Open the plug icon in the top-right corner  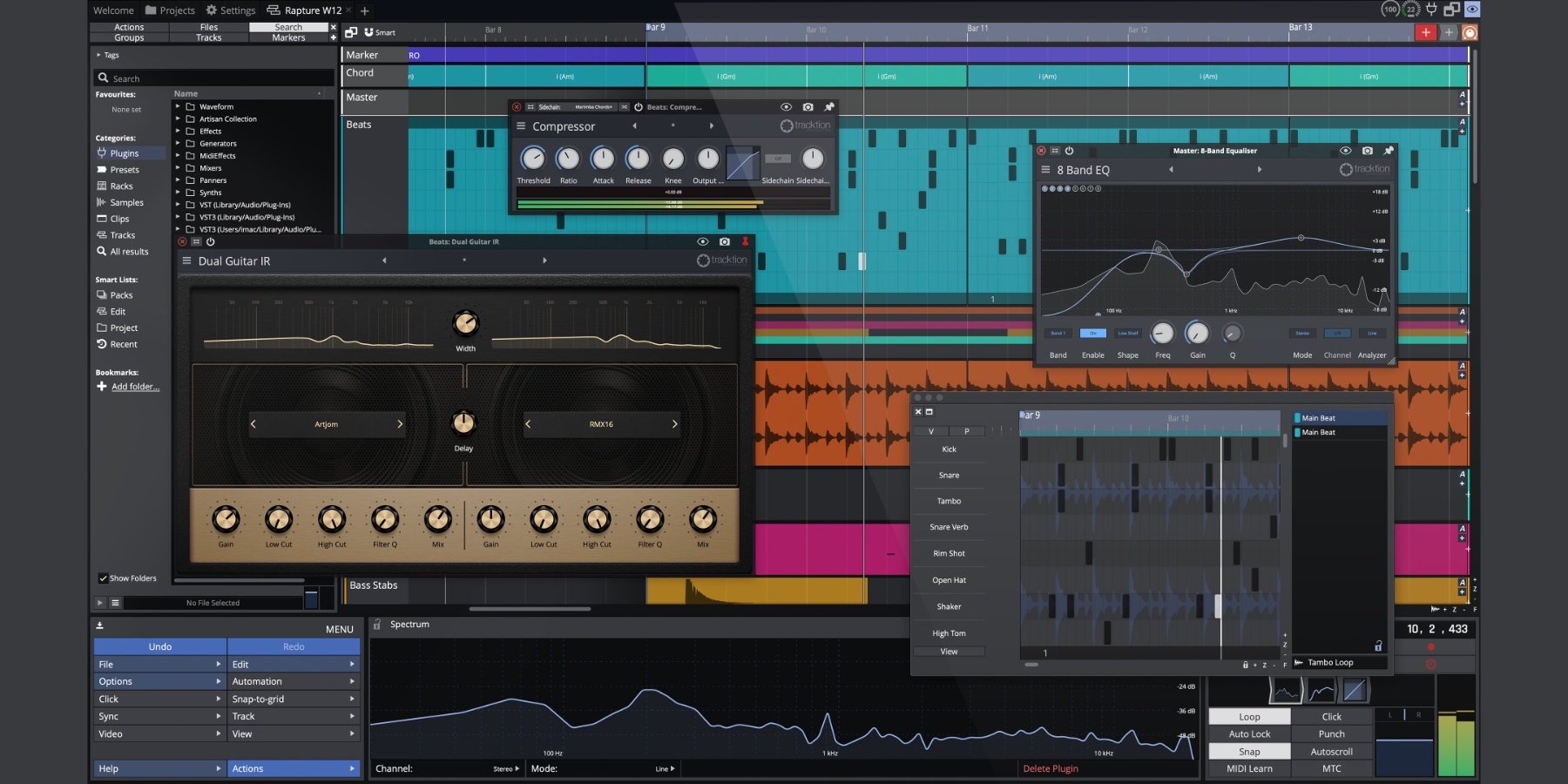click(1431, 10)
